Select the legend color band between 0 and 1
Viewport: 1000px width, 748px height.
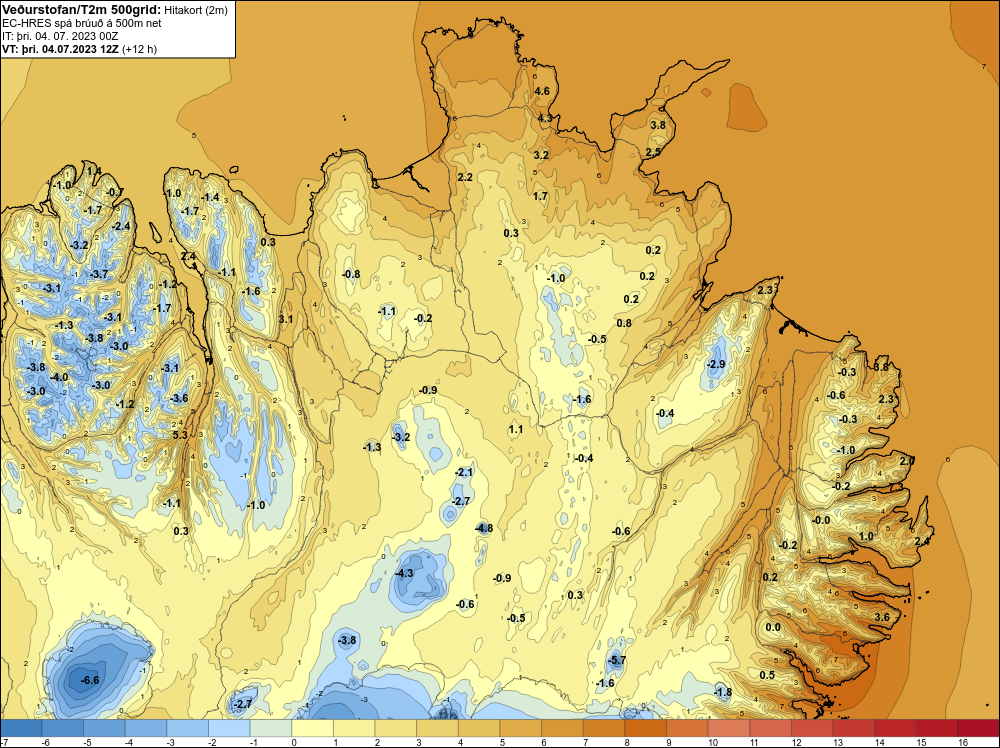point(312,728)
